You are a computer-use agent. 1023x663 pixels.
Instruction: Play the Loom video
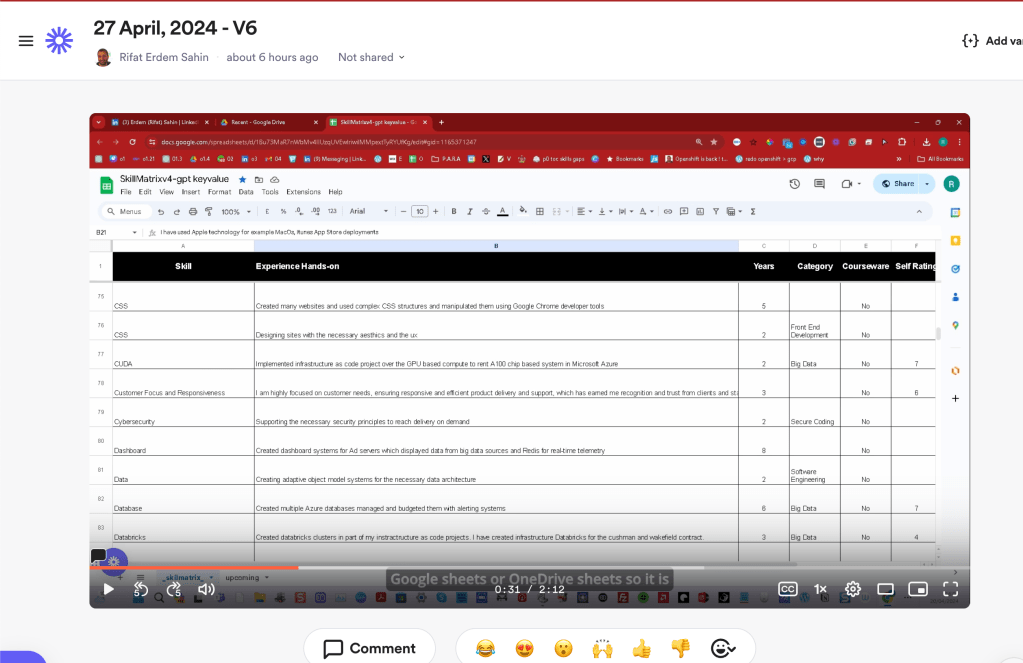point(108,589)
